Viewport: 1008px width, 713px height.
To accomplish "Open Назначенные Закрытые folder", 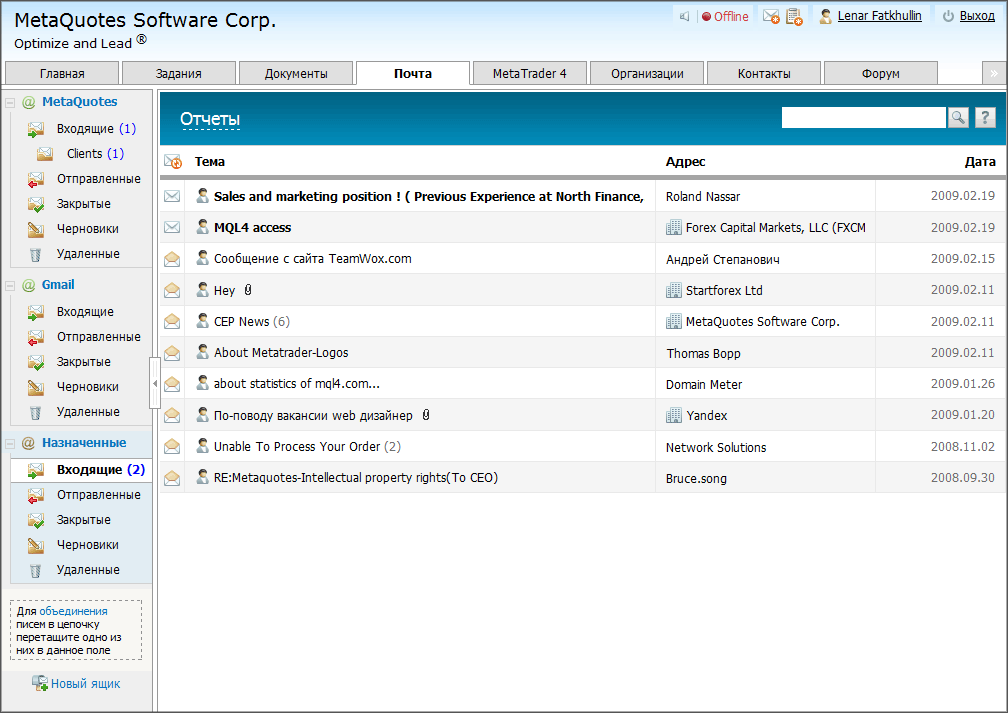I will pyautogui.click(x=84, y=520).
